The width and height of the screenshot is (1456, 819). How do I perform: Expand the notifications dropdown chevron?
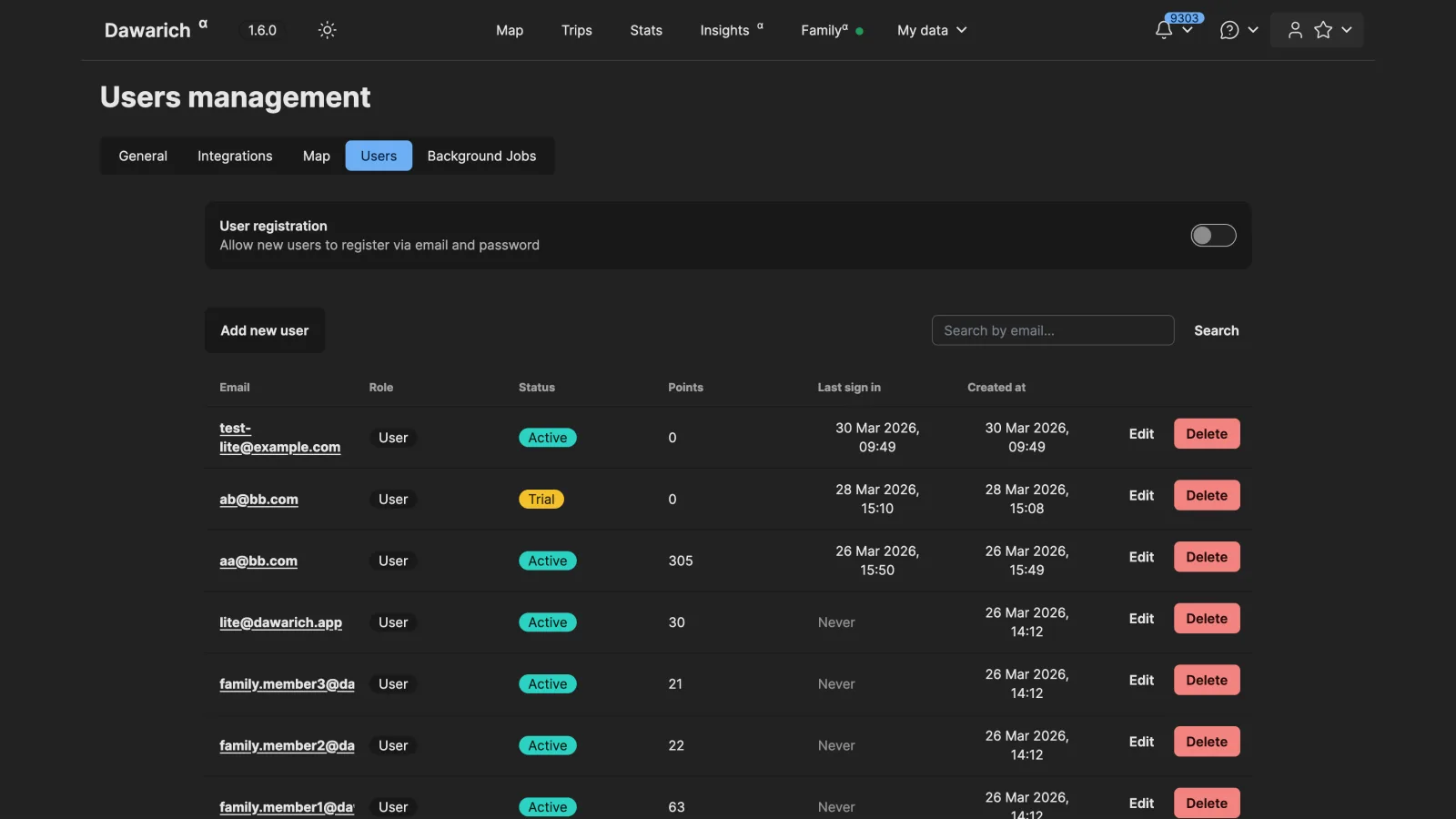tap(1188, 31)
